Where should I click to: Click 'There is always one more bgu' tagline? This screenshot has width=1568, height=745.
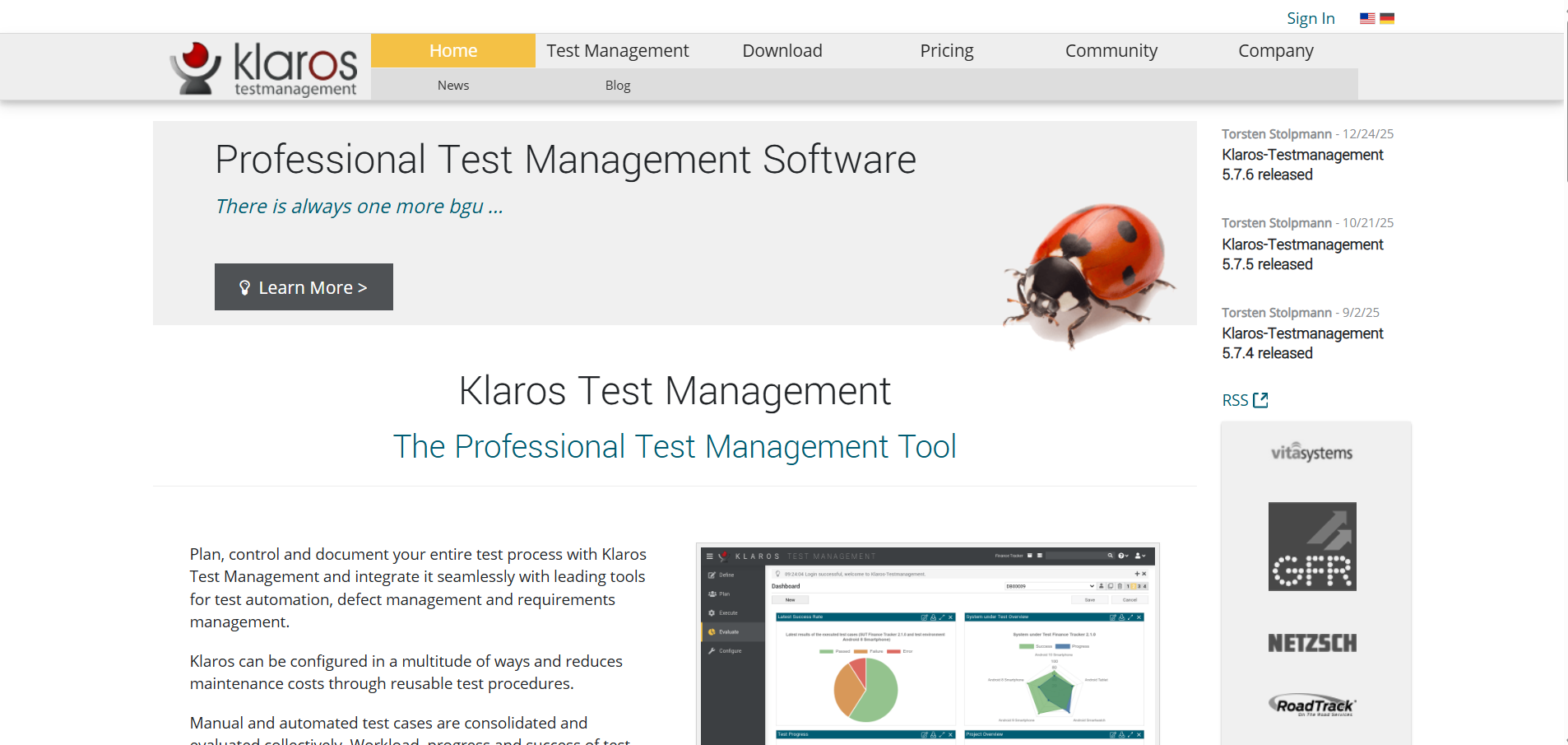(359, 206)
